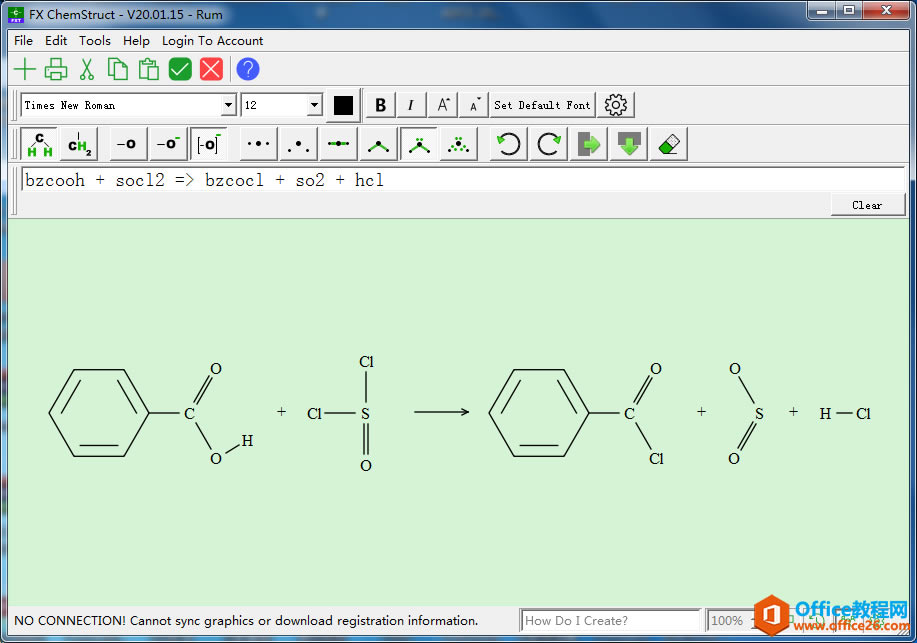Open the Help menu

coord(136,40)
